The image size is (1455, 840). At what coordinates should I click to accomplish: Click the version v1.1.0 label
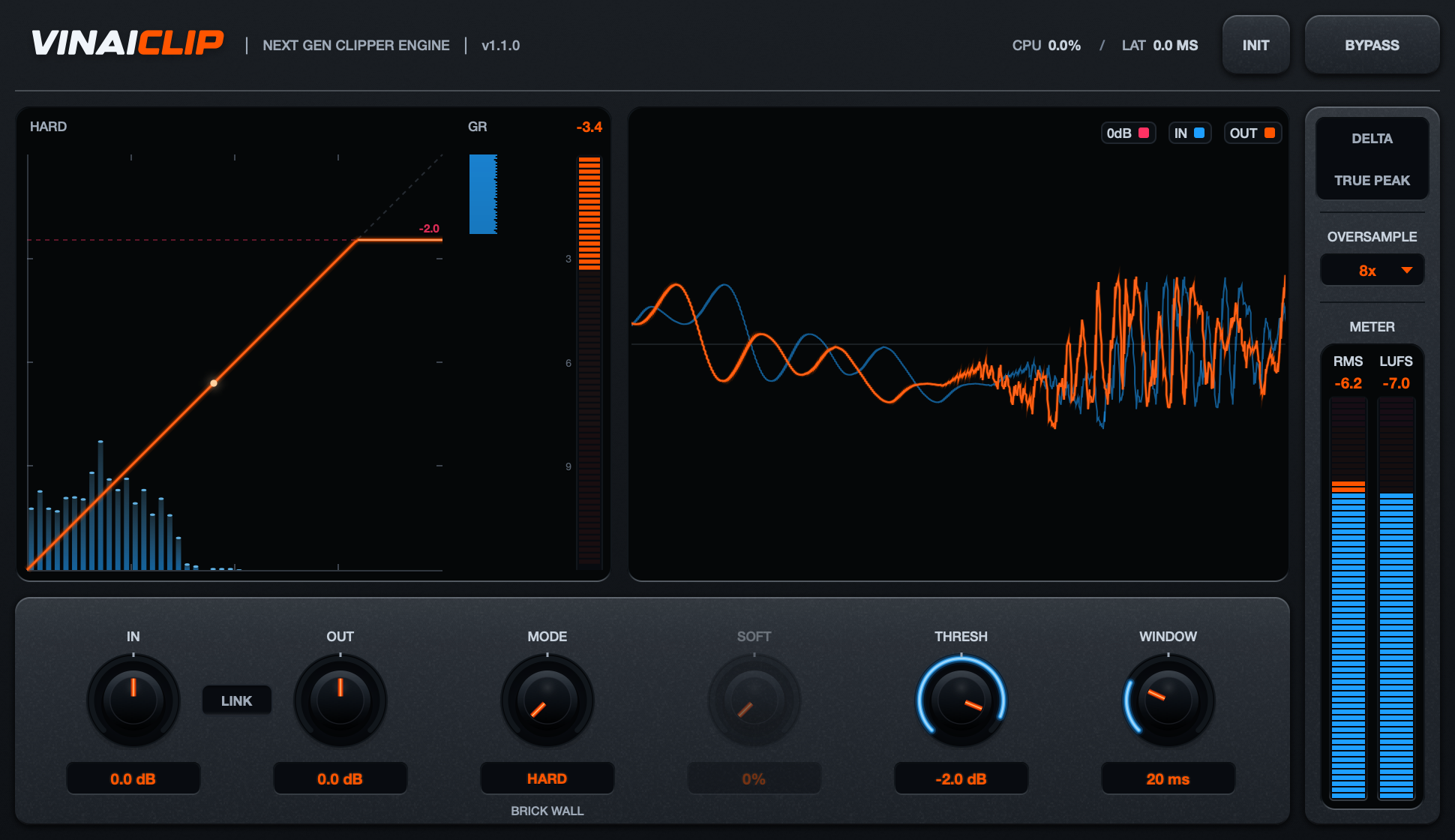500,45
